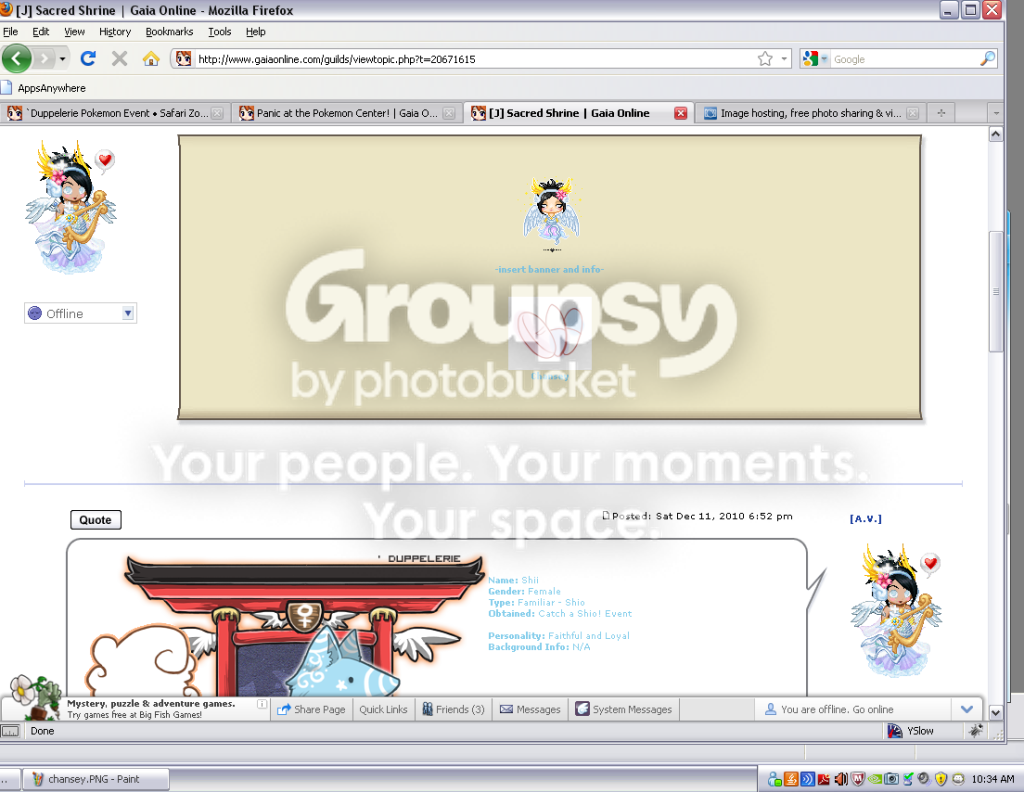Switch to chansey.PNG - Paint taskbar window
This screenshot has height=792, width=1024.
click(95, 779)
